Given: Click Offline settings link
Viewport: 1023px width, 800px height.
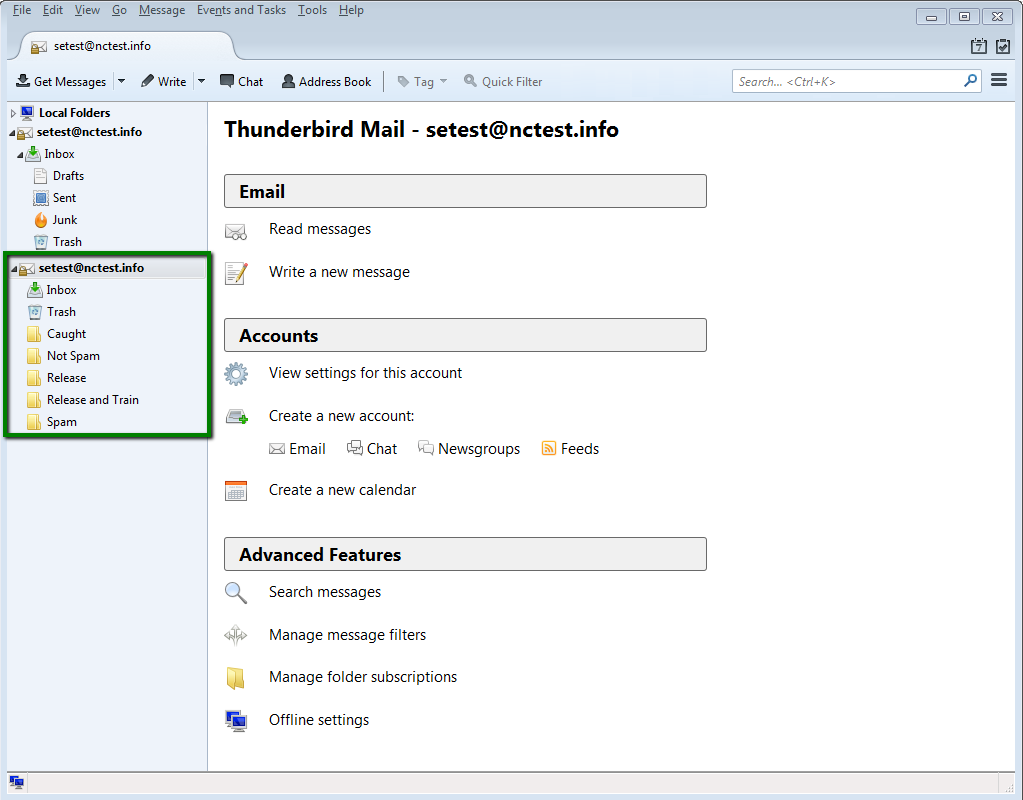Looking at the screenshot, I should pyautogui.click(x=319, y=720).
